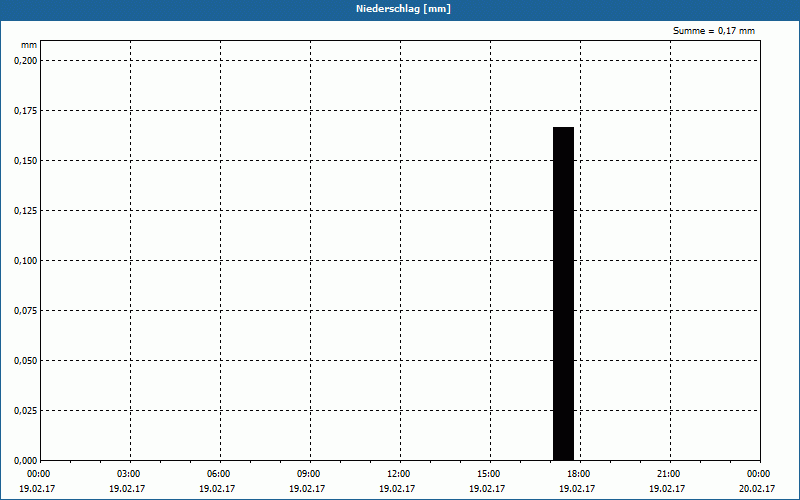The height and width of the screenshot is (500, 800).
Task: Click the 20.02.17 date label
Action: (757, 489)
